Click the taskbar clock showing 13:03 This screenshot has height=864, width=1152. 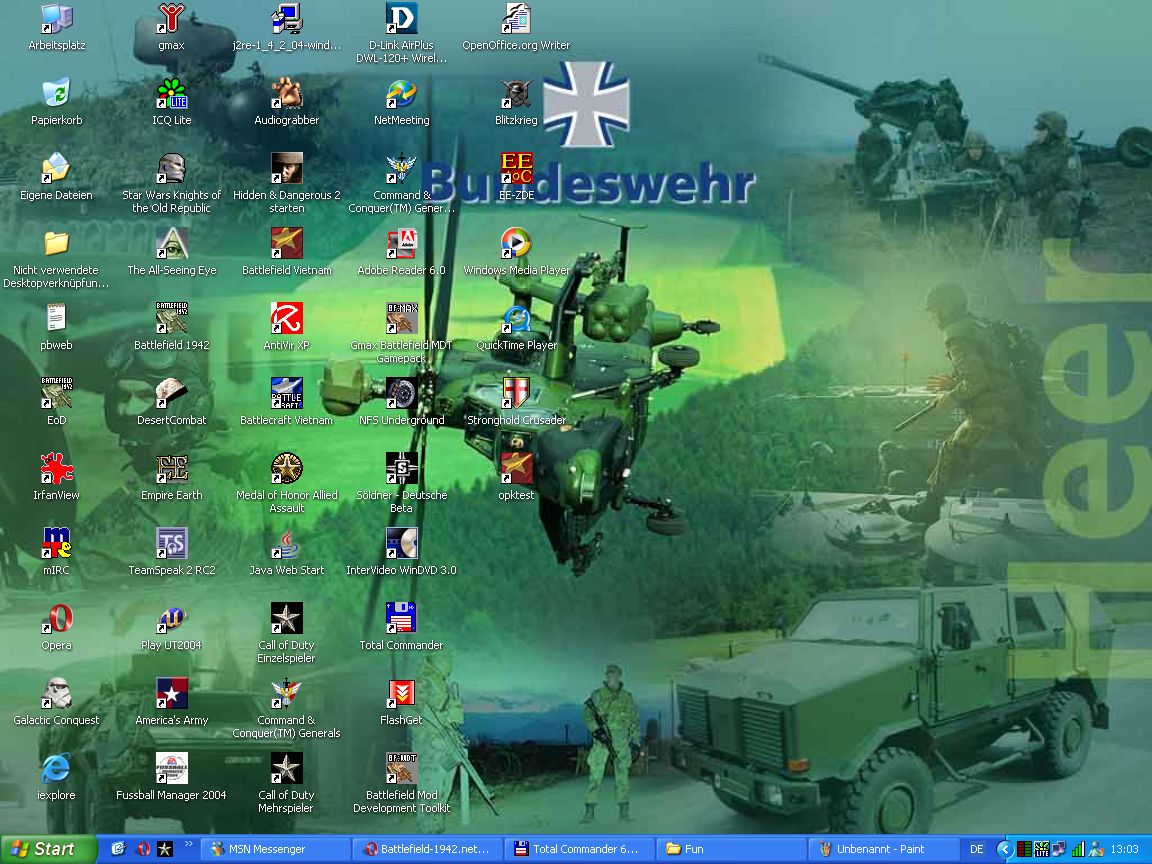click(1124, 849)
